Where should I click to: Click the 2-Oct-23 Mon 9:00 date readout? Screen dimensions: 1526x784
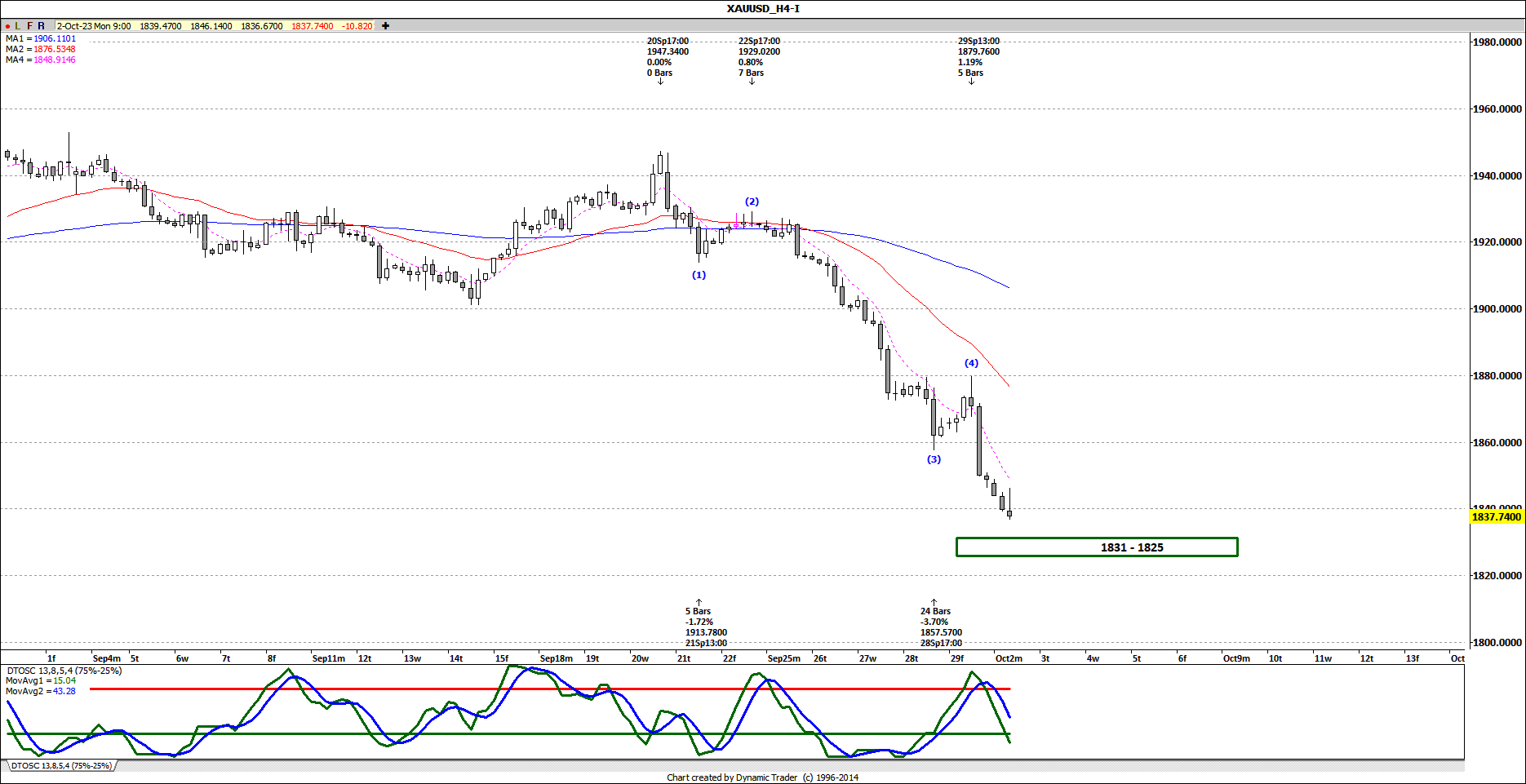point(94,26)
